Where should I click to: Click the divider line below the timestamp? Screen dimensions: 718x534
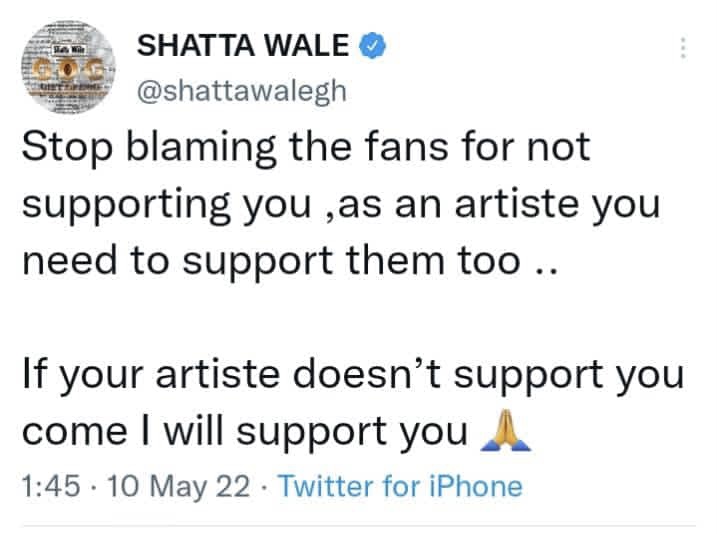[359, 526]
